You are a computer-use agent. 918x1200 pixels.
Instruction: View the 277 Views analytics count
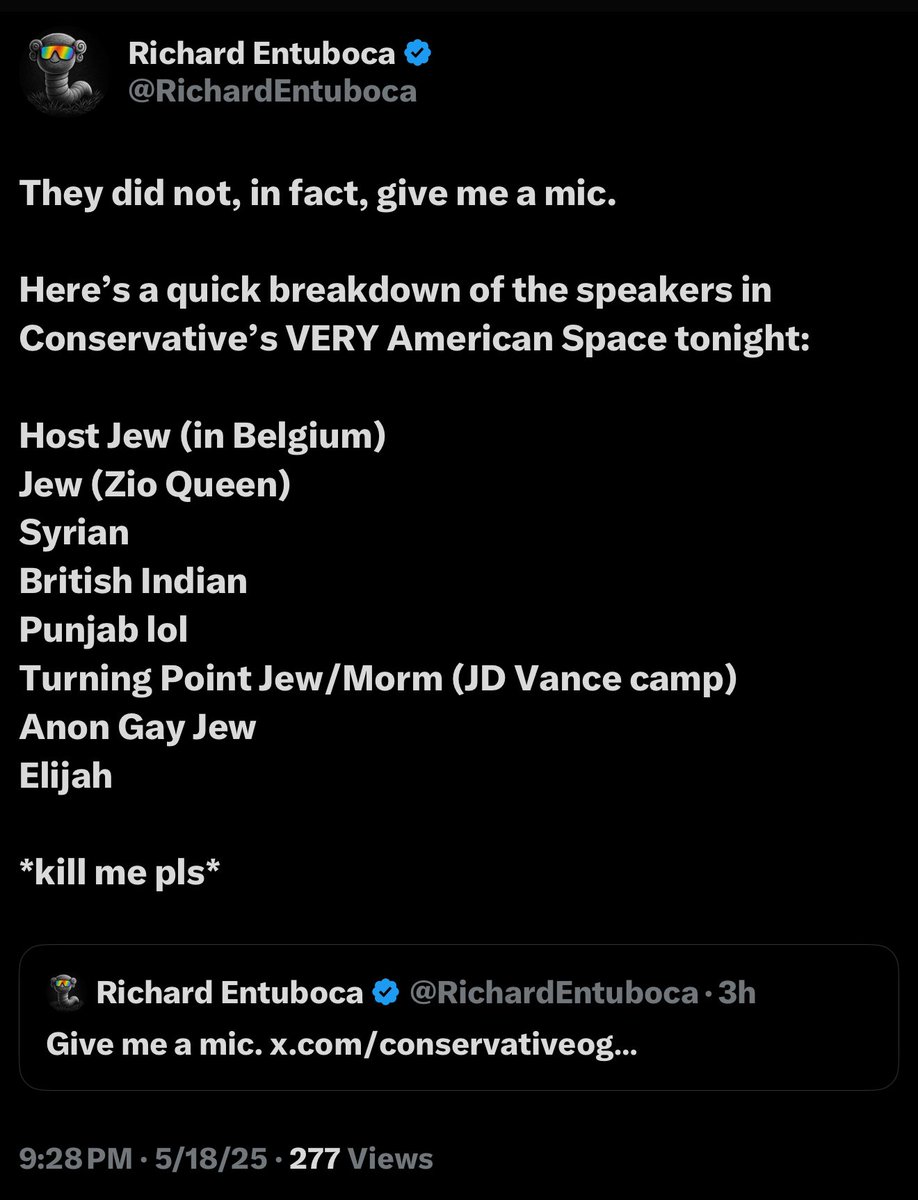[x=360, y=1158]
